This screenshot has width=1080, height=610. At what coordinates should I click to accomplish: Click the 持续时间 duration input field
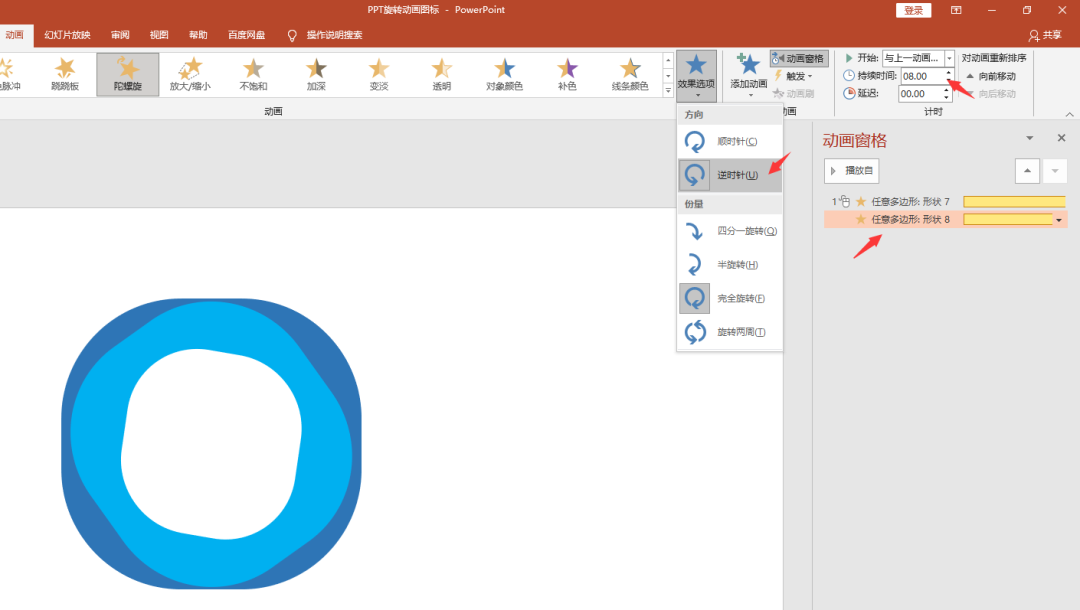[922, 76]
